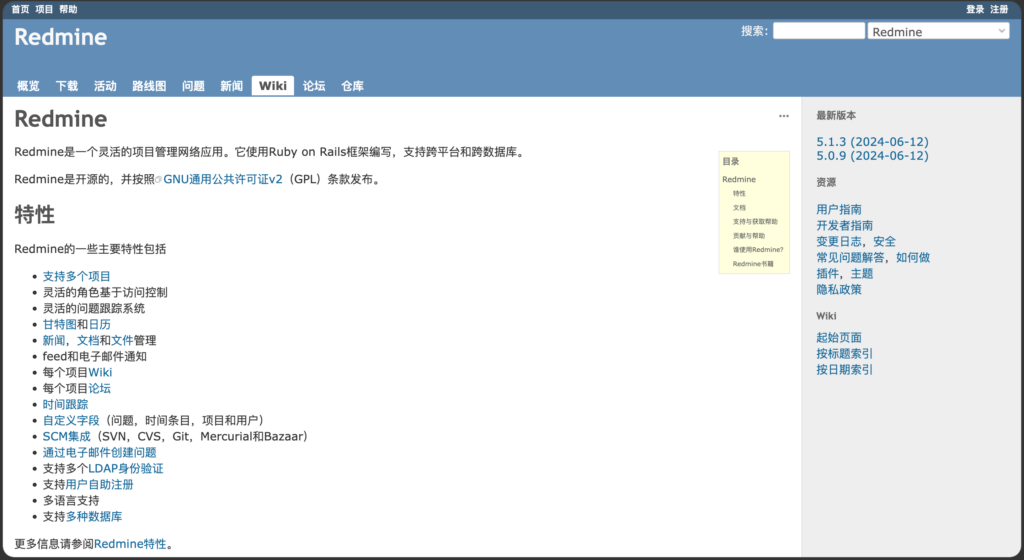Open the three-dots actions menu
This screenshot has height=560, width=1024.
(x=784, y=116)
